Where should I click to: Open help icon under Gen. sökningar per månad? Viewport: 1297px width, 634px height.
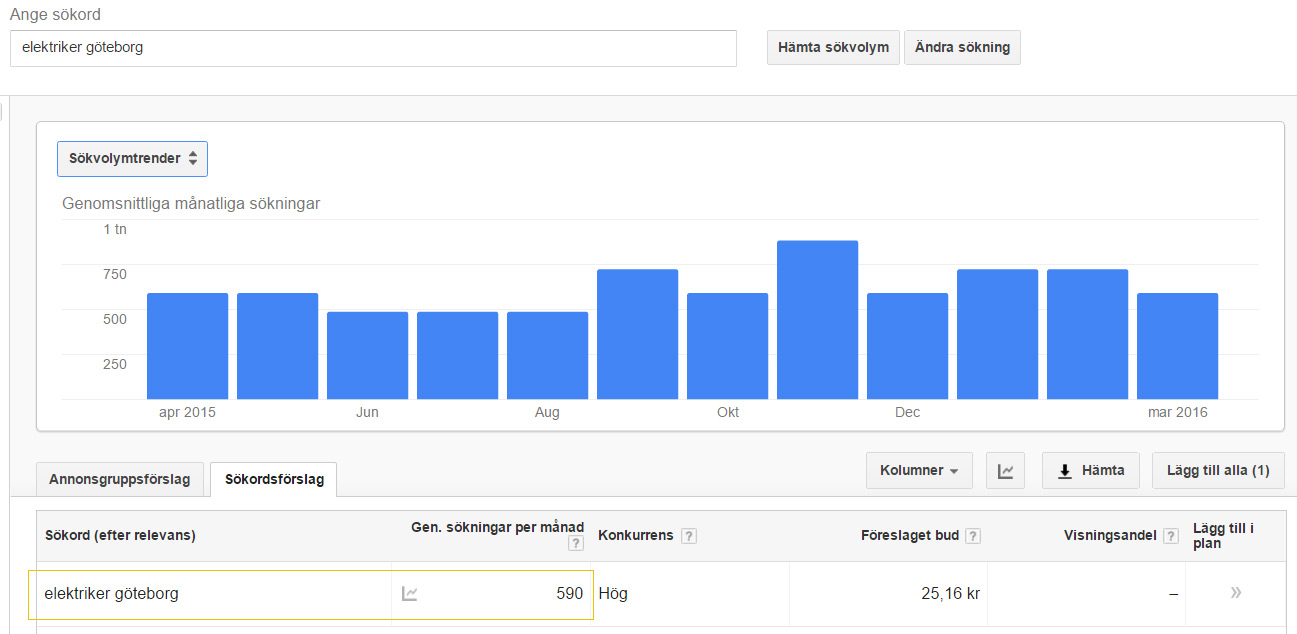575,544
